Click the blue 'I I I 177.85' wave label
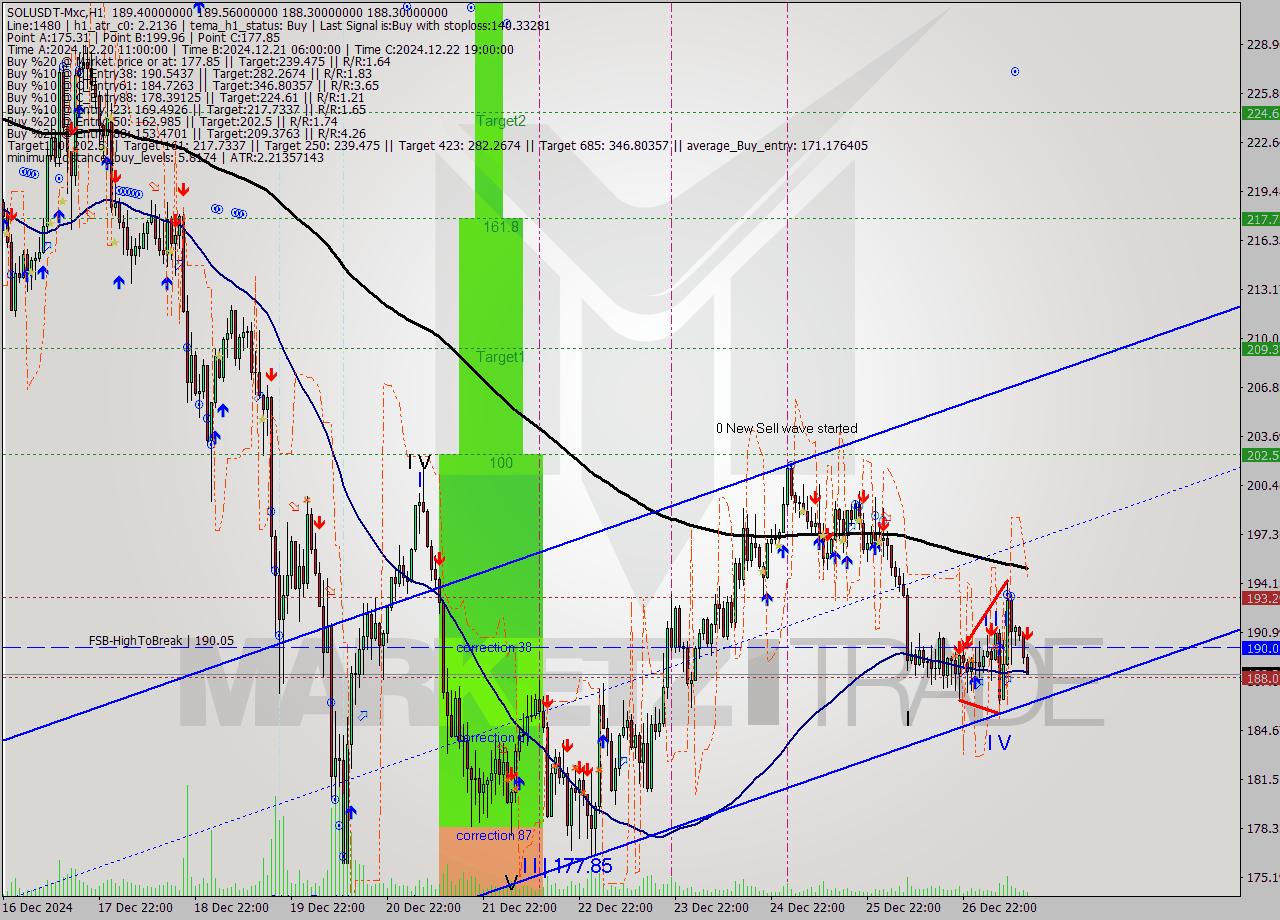The width and height of the screenshot is (1280, 920). tap(566, 866)
